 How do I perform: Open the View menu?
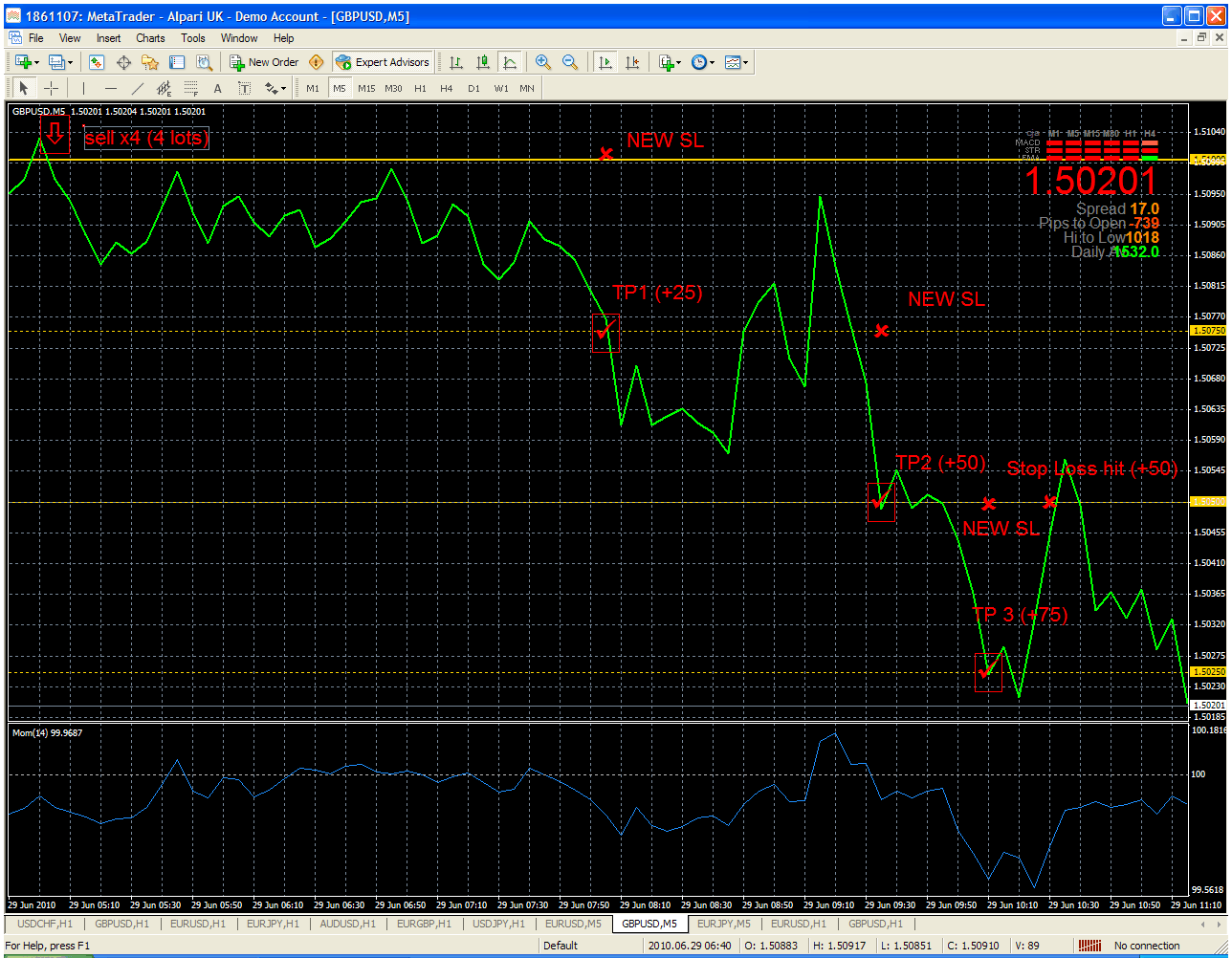[70, 38]
